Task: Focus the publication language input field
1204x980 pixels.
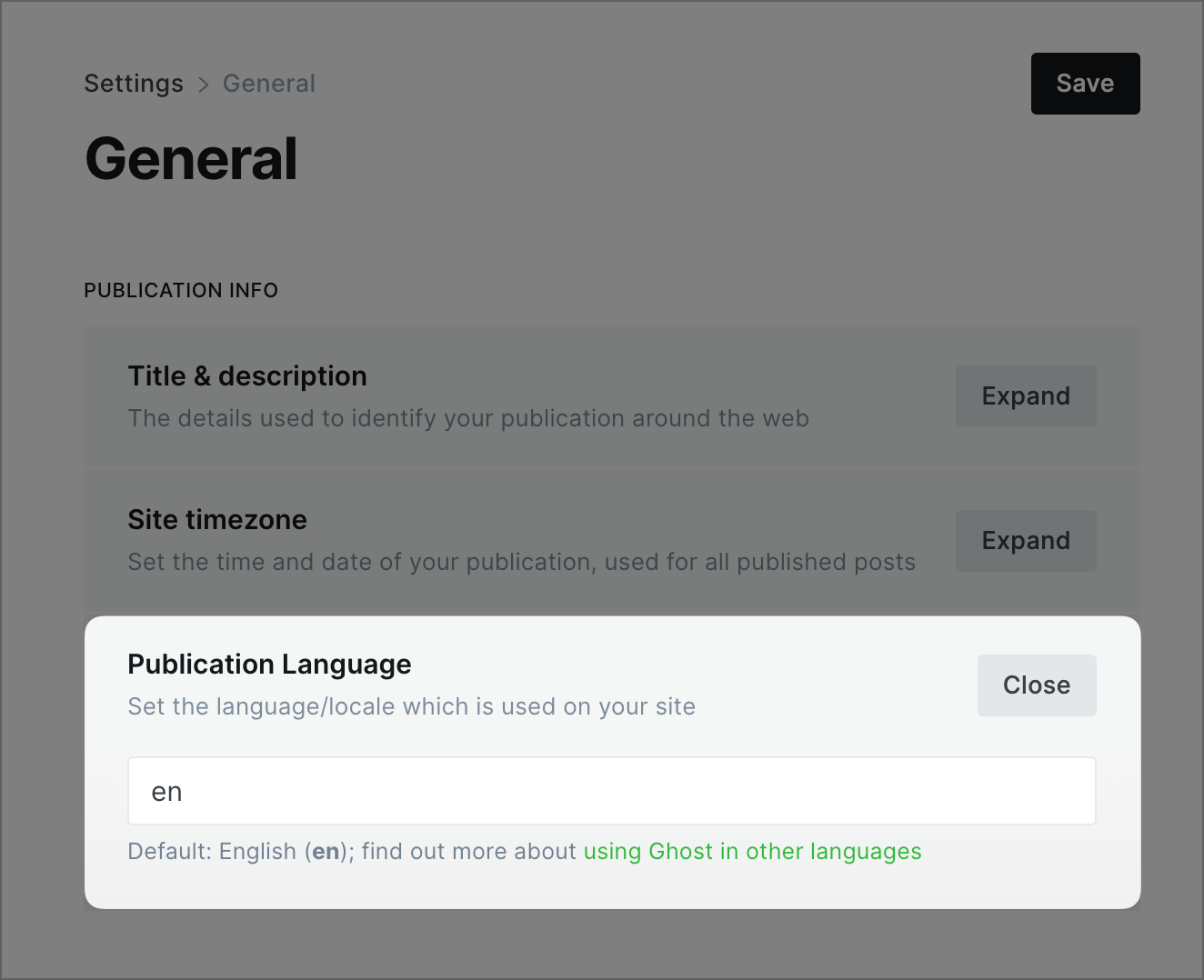Action: 611,791
